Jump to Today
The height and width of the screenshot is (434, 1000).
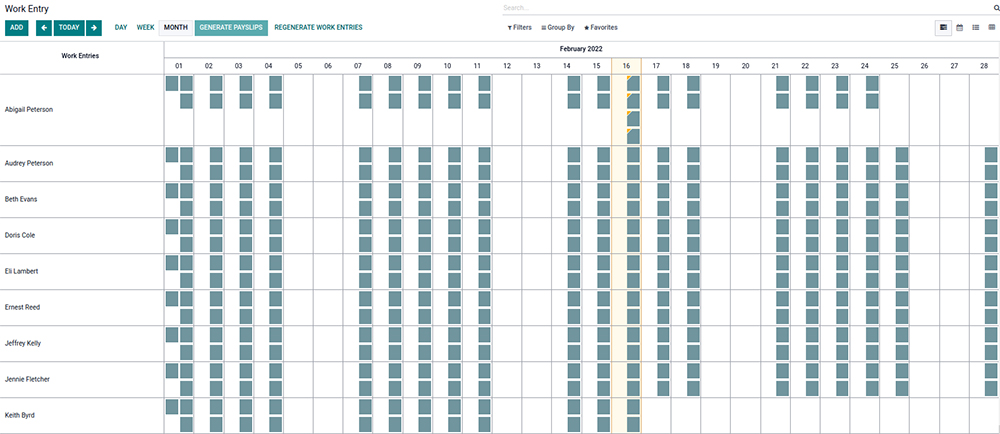(69, 28)
